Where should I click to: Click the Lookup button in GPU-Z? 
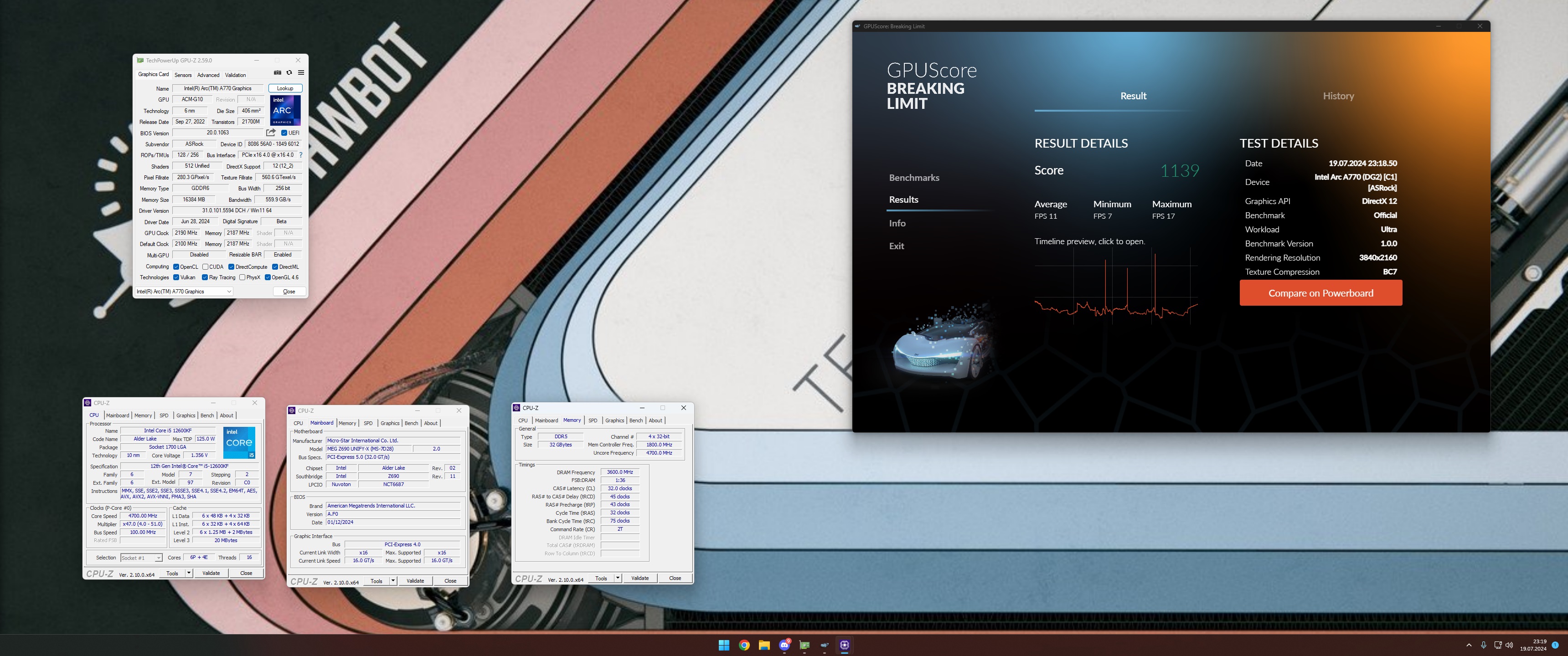285,88
